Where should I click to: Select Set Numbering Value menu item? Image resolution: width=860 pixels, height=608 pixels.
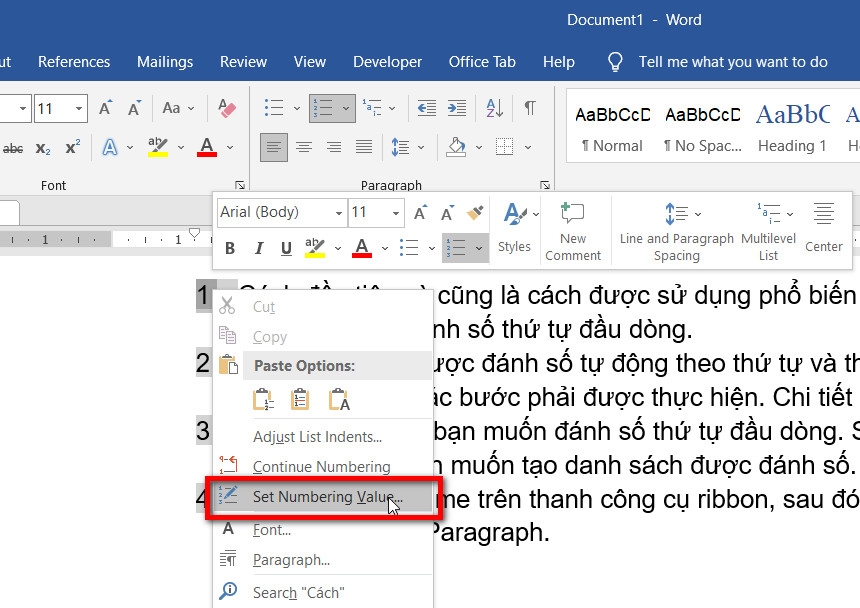322,497
